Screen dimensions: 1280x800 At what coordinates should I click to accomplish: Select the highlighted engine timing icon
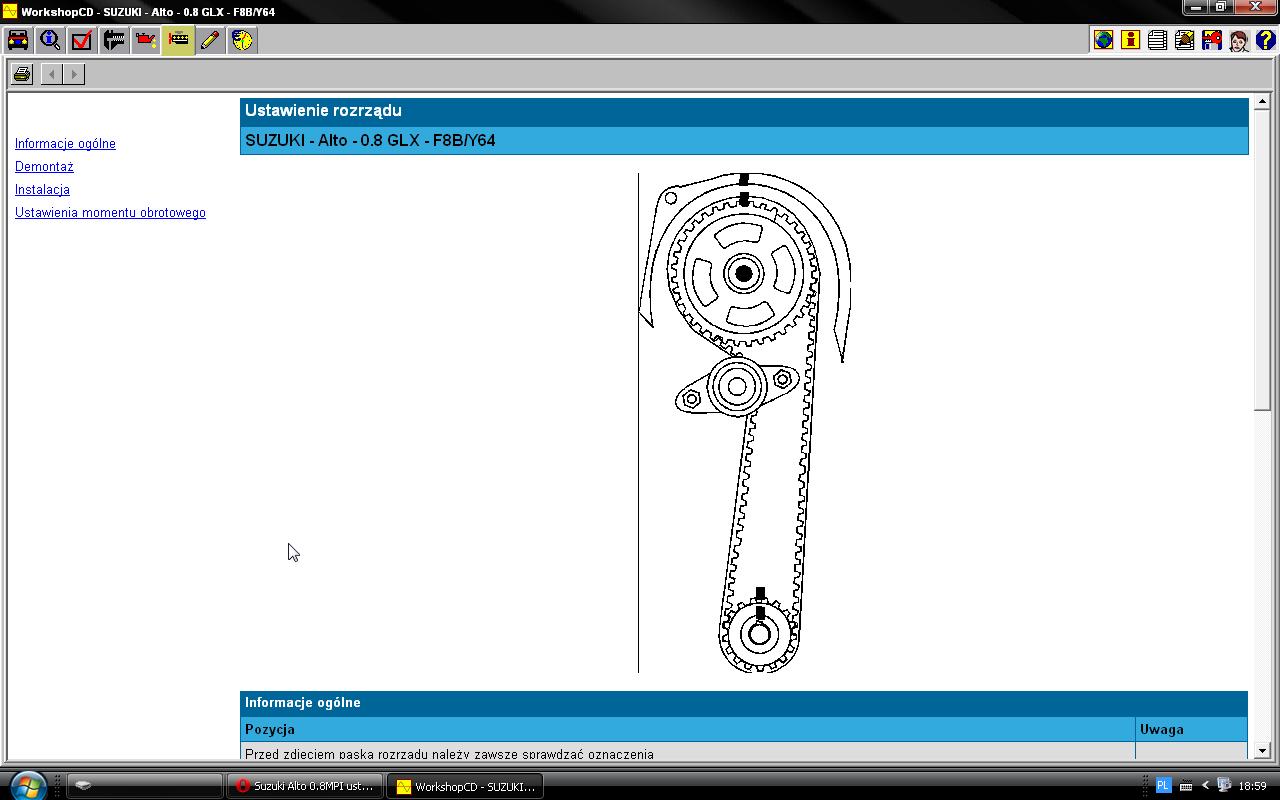click(178, 40)
